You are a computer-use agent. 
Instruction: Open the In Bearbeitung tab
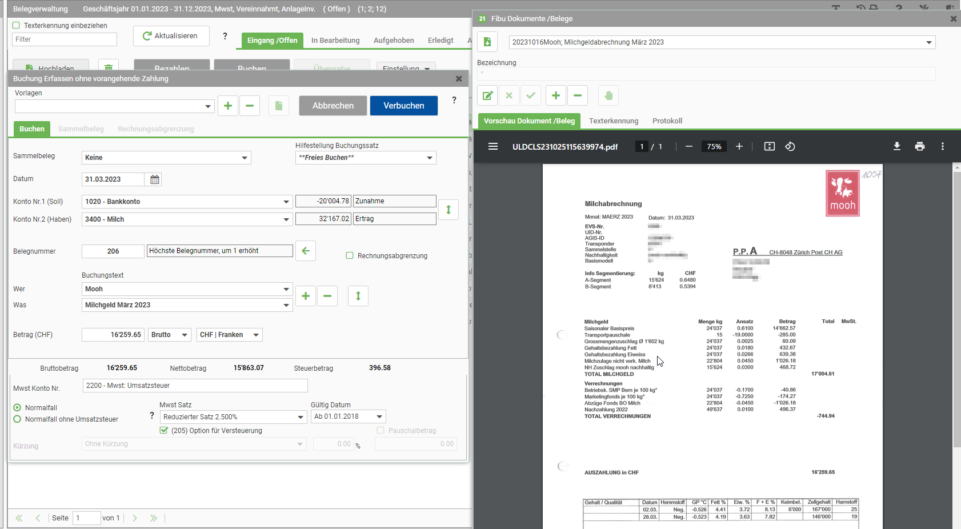coord(335,40)
